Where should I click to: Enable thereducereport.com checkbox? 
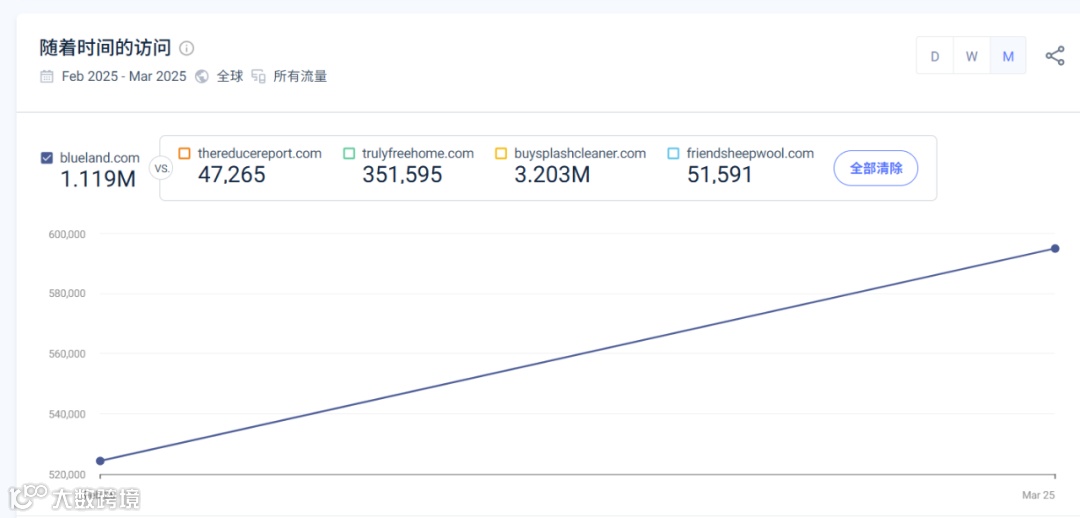[184, 154]
